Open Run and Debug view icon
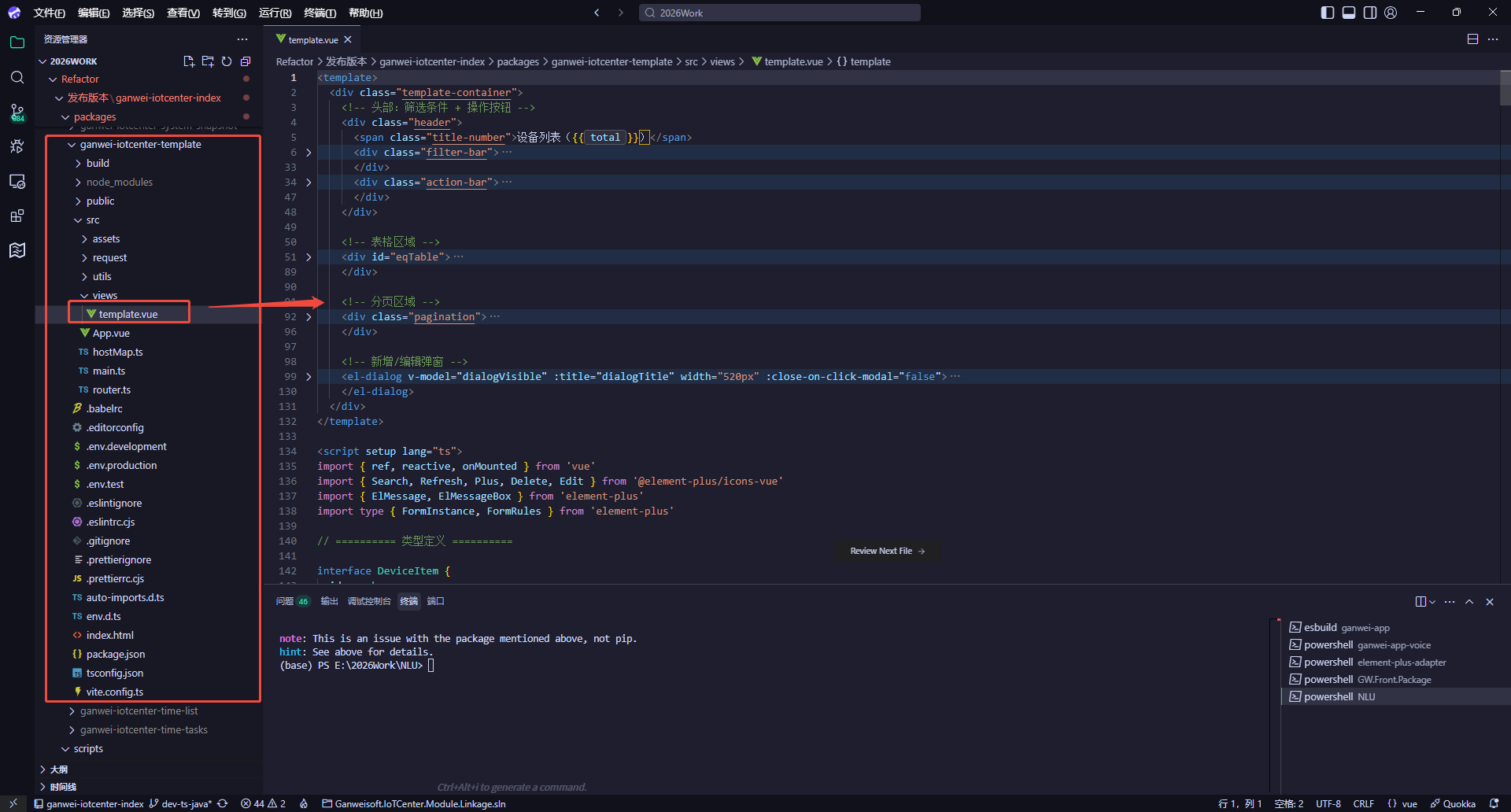 coord(17,146)
